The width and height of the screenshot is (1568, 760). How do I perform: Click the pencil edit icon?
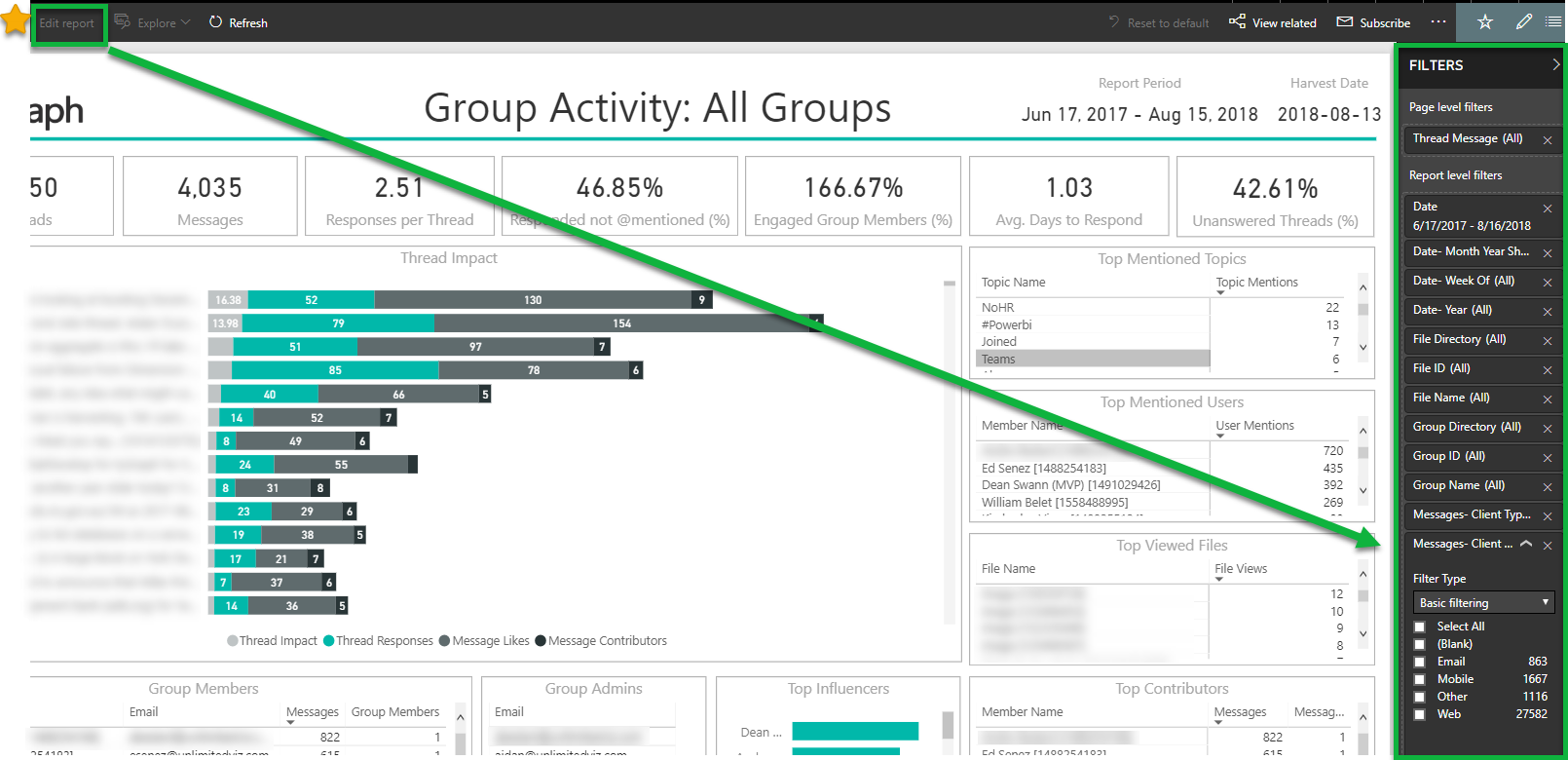(x=1524, y=22)
